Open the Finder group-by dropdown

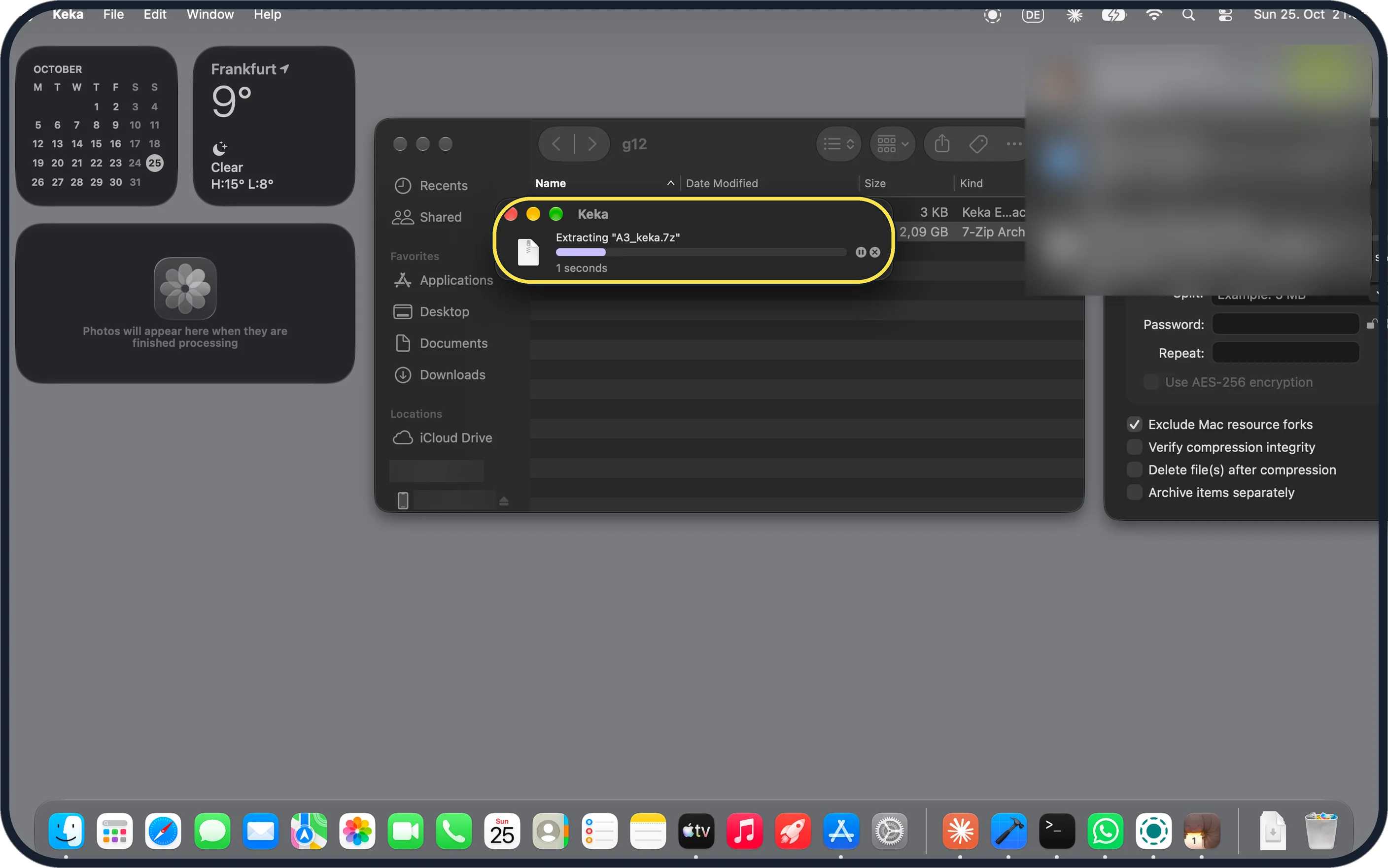(892, 143)
